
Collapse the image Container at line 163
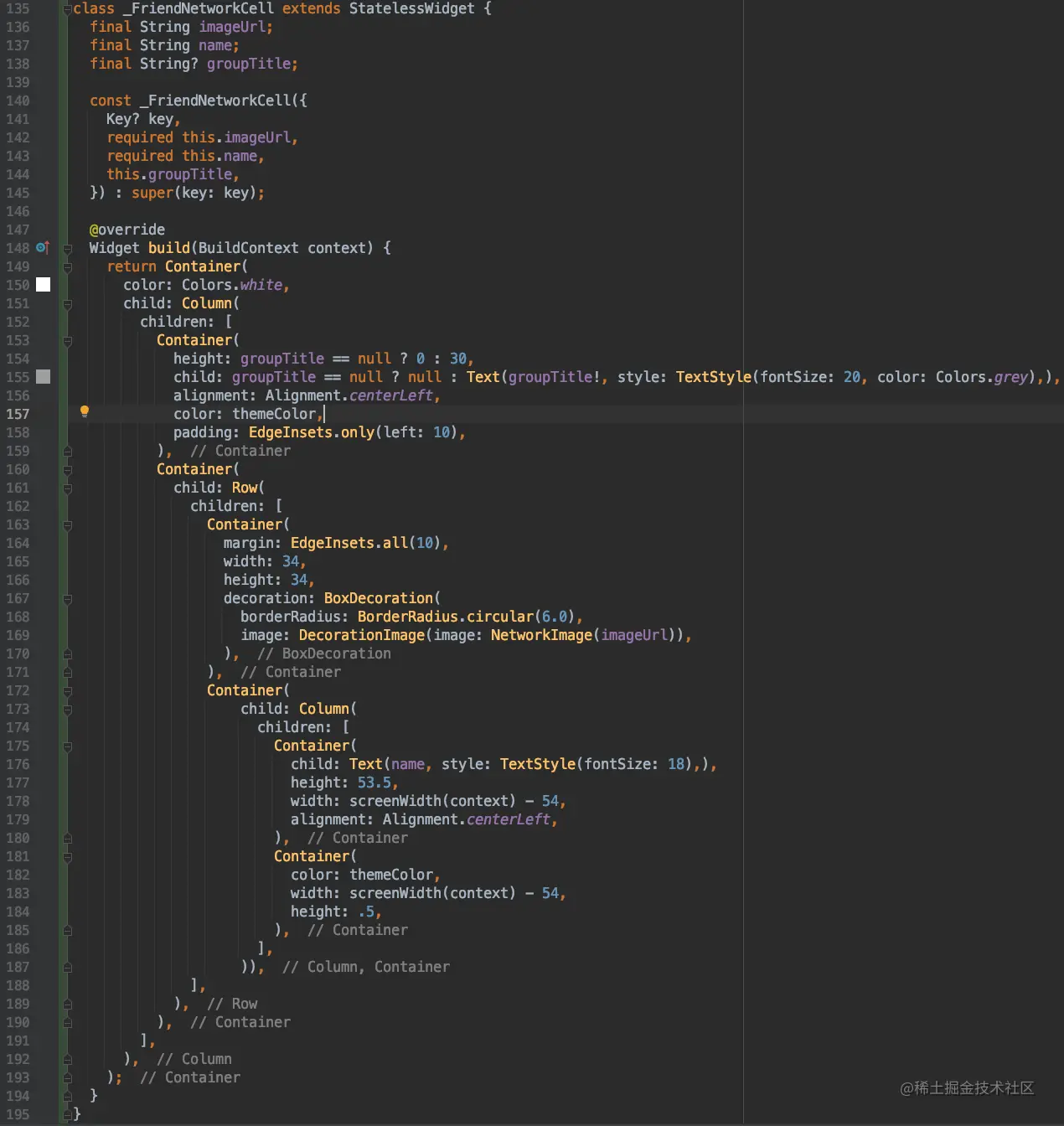point(67,525)
